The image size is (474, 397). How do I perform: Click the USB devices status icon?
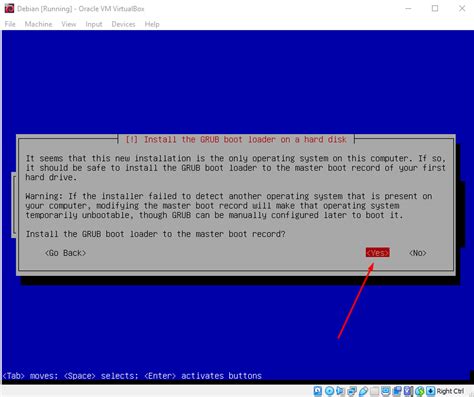click(x=363, y=391)
